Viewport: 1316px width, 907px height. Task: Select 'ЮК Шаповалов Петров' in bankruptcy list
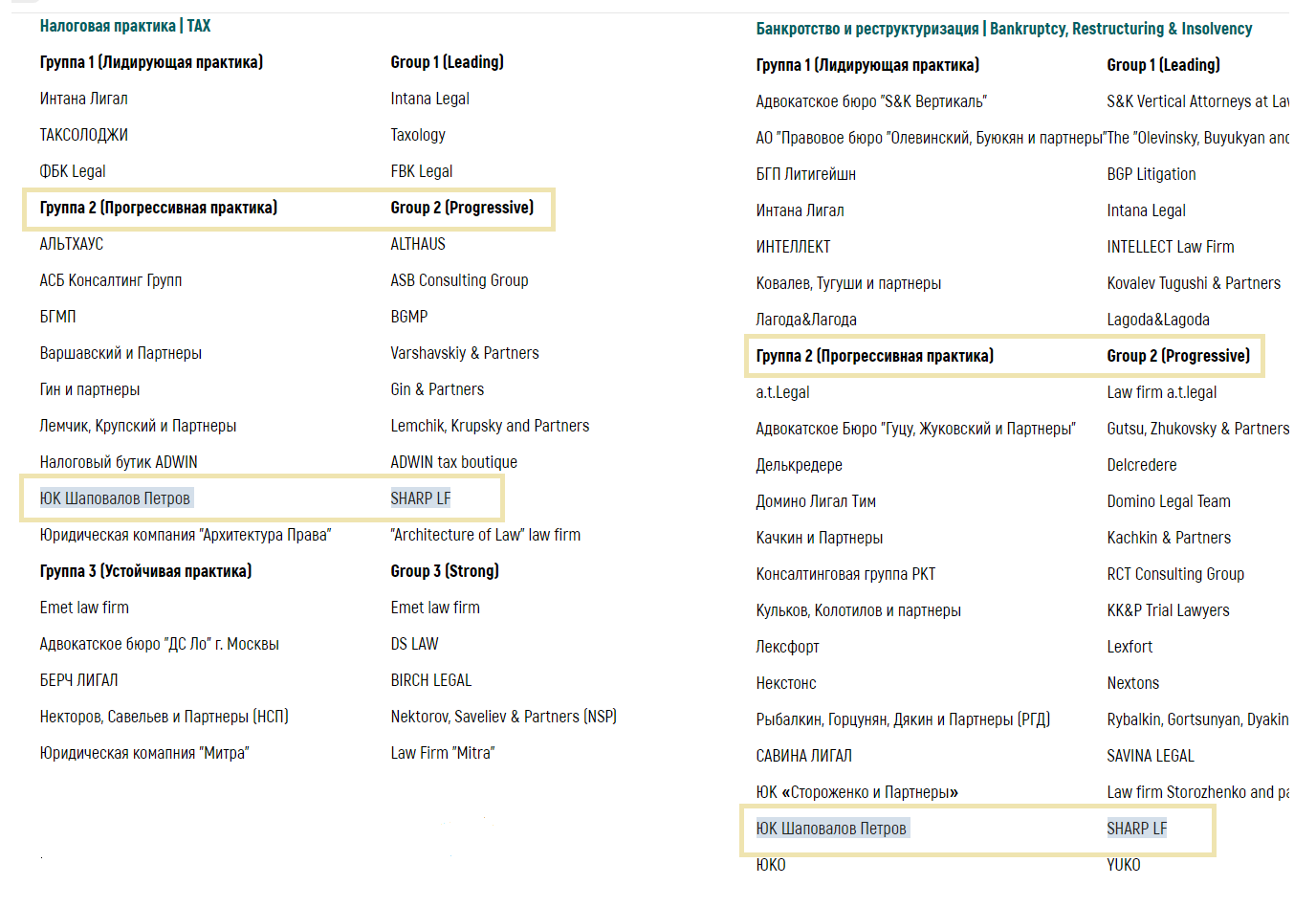[831, 829]
